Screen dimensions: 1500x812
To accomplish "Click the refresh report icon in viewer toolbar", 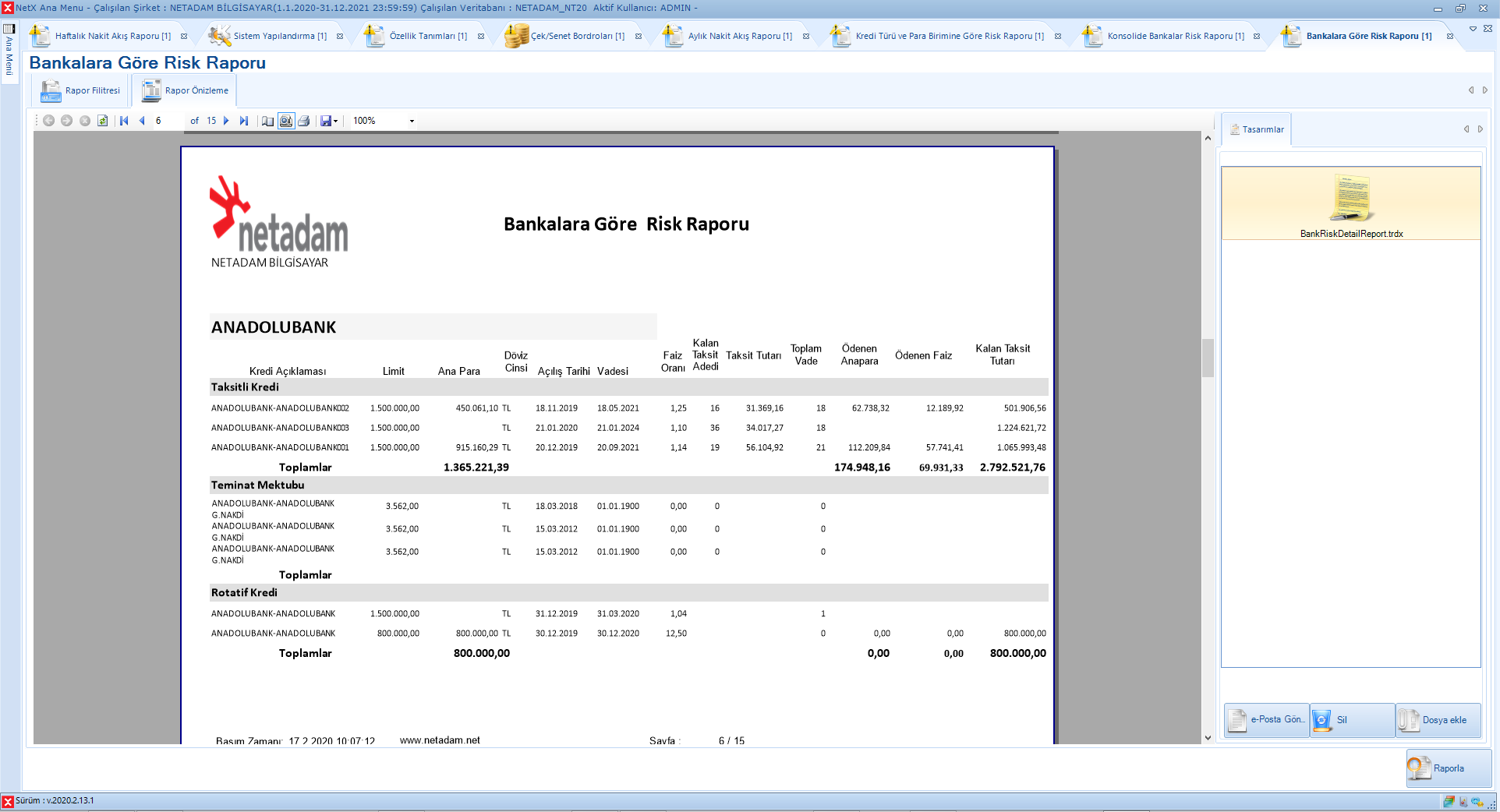I will point(103,121).
